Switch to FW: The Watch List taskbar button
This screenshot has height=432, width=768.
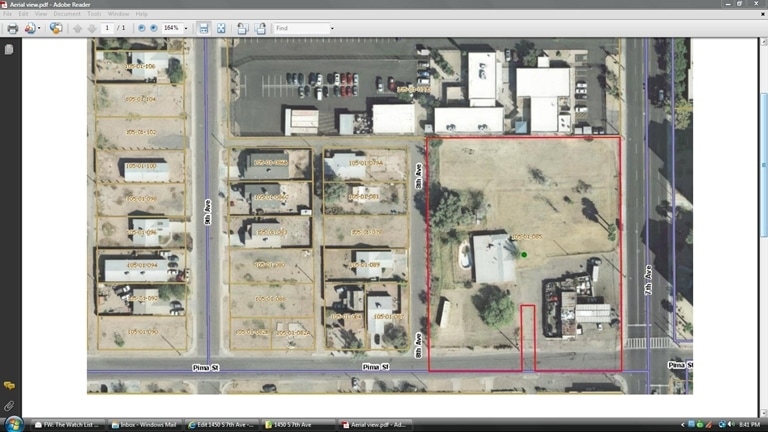point(69,424)
